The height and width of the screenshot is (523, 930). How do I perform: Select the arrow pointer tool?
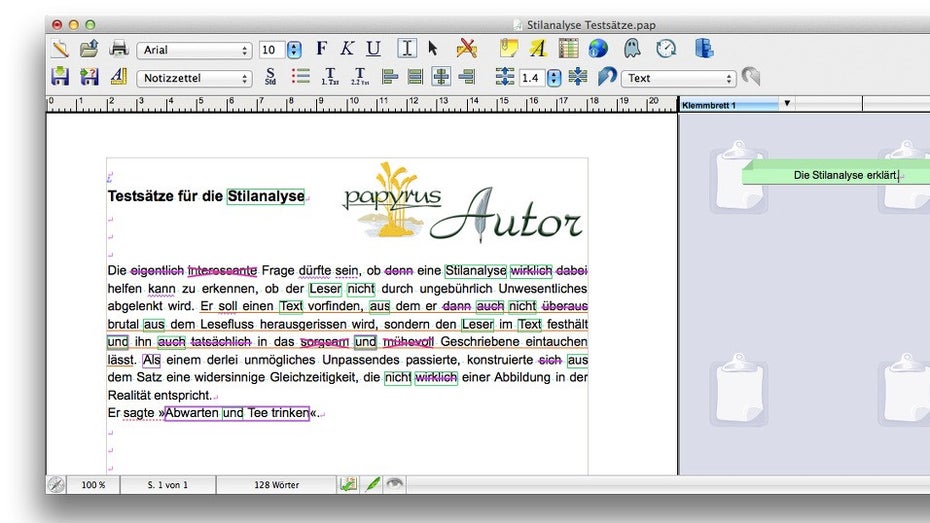pyautogui.click(x=433, y=48)
